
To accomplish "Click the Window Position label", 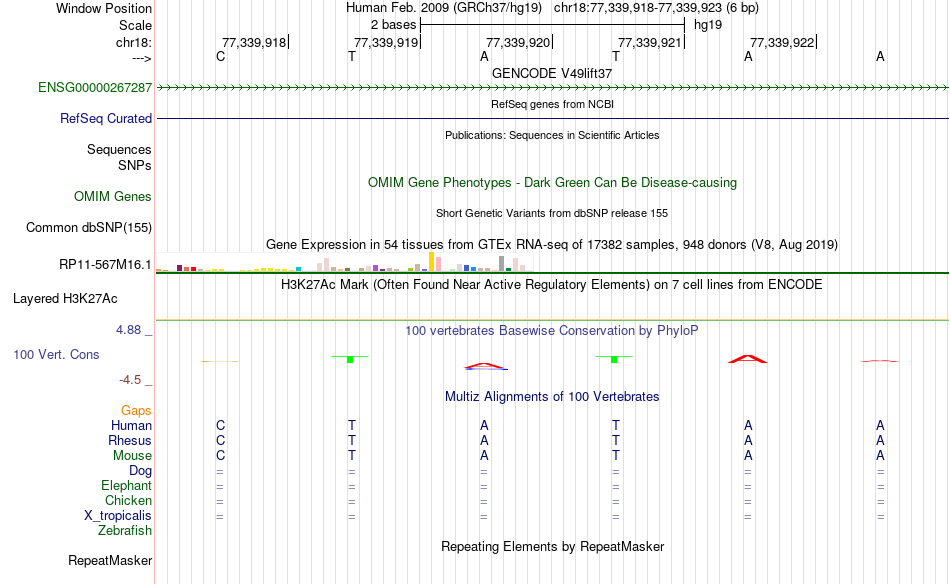I will pyautogui.click(x=104, y=8).
